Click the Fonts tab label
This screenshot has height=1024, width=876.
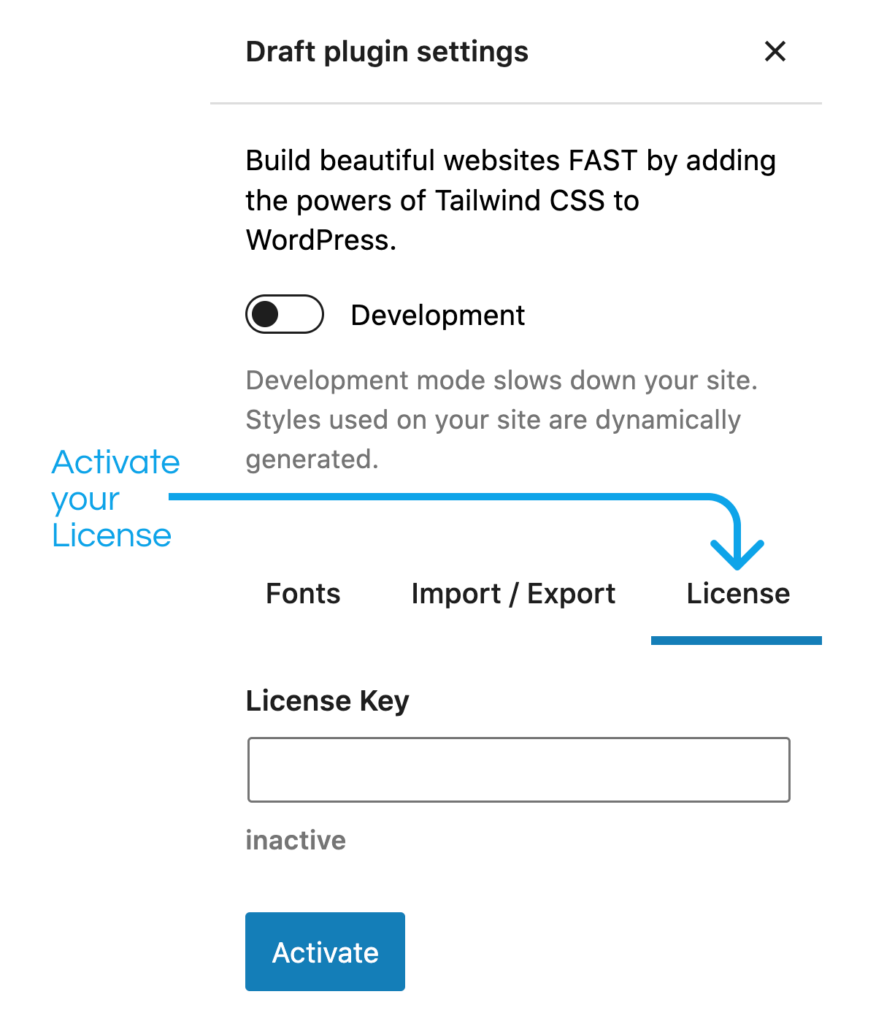click(302, 593)
